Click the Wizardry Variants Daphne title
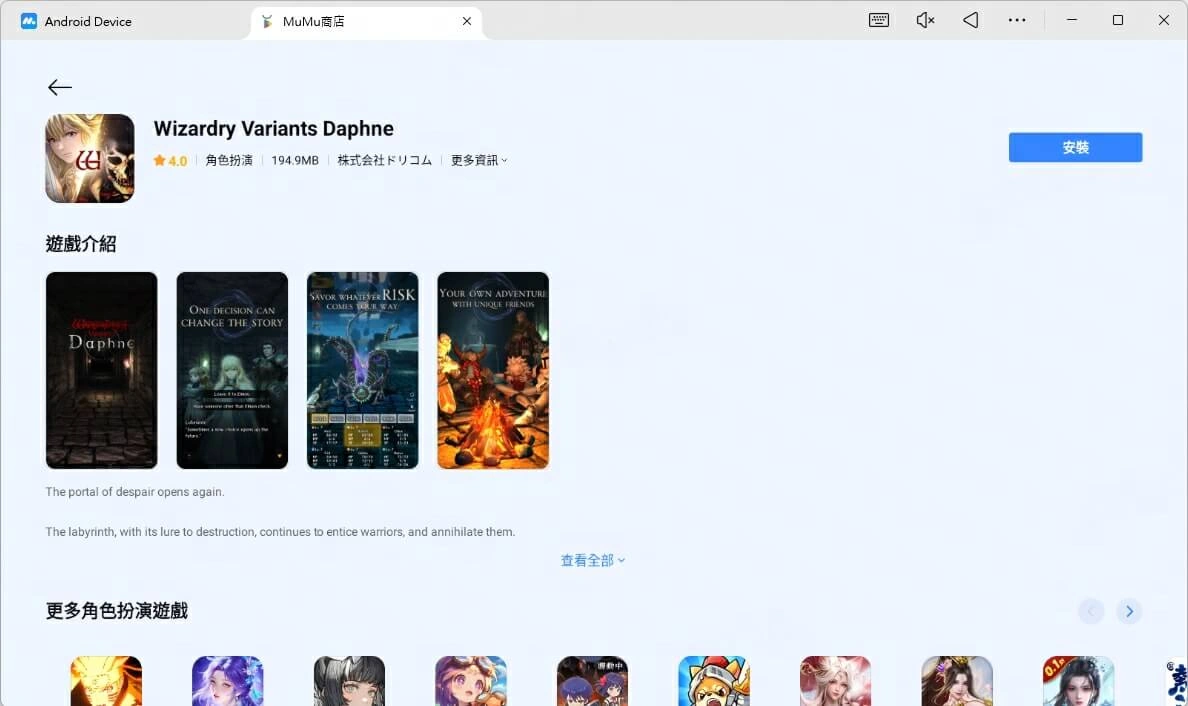This screenshot has width=1188, height=706. pos(274,129)
